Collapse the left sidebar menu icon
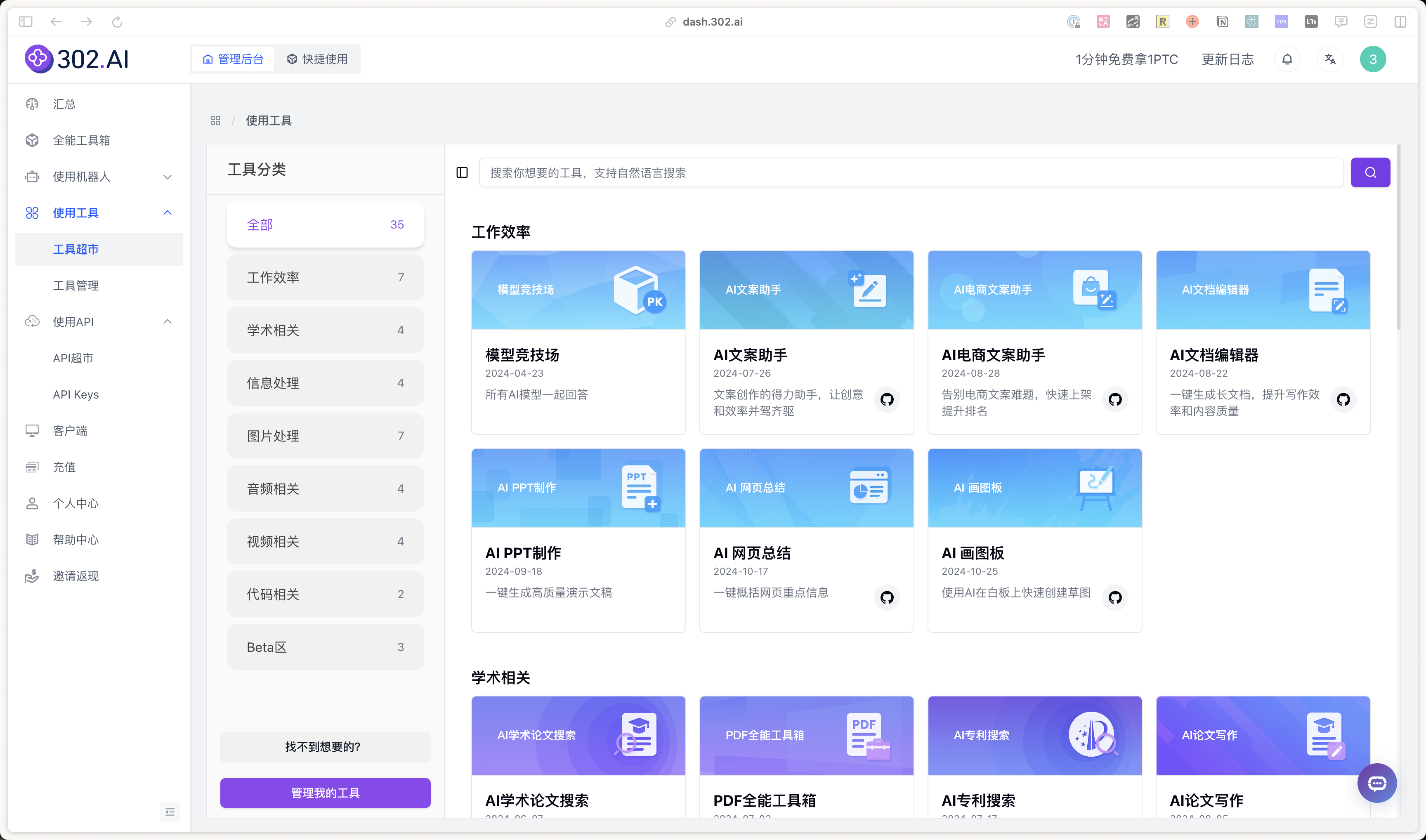 click(x=170, y=812)
